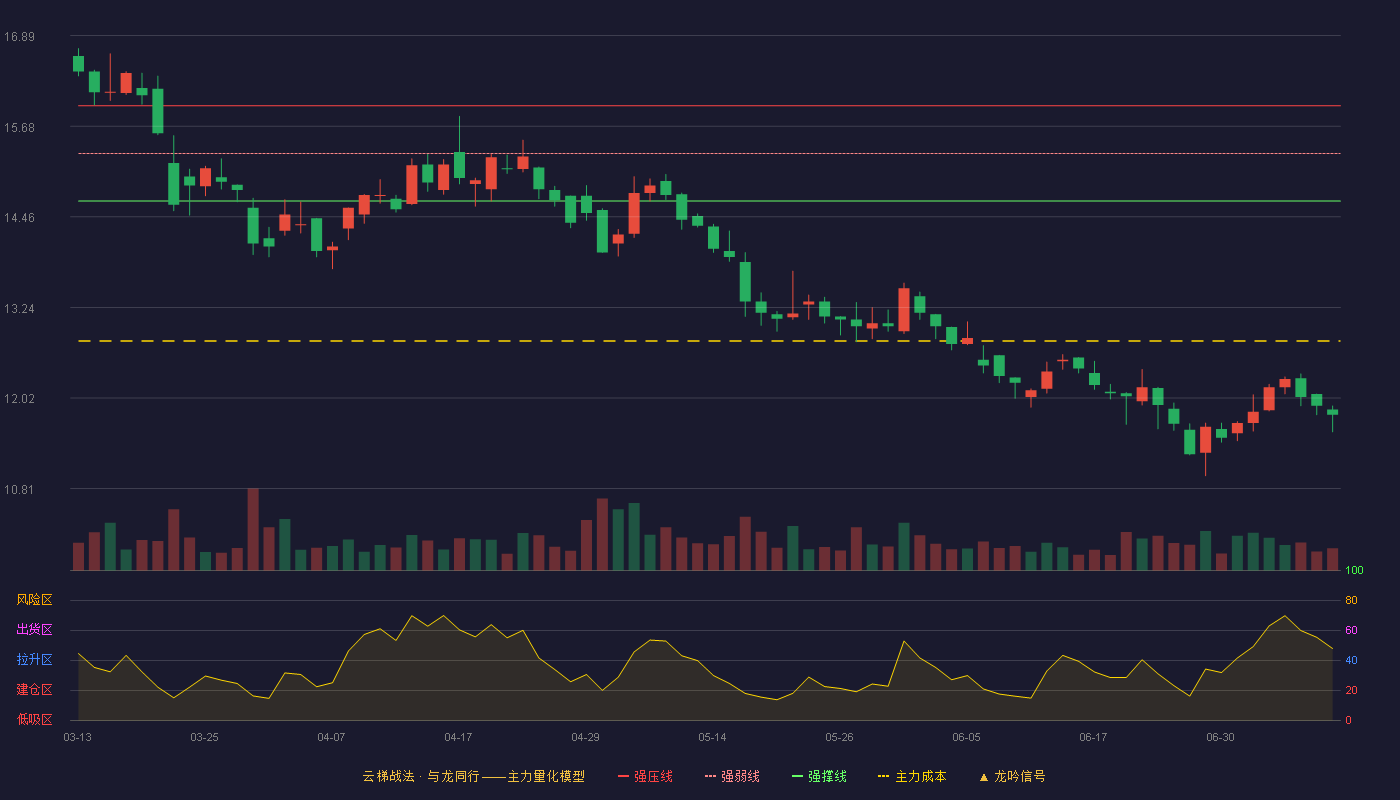The image size is (1400, 800).
Task: Click the 15.68 price axis label
Action: (x=19, y=127)
